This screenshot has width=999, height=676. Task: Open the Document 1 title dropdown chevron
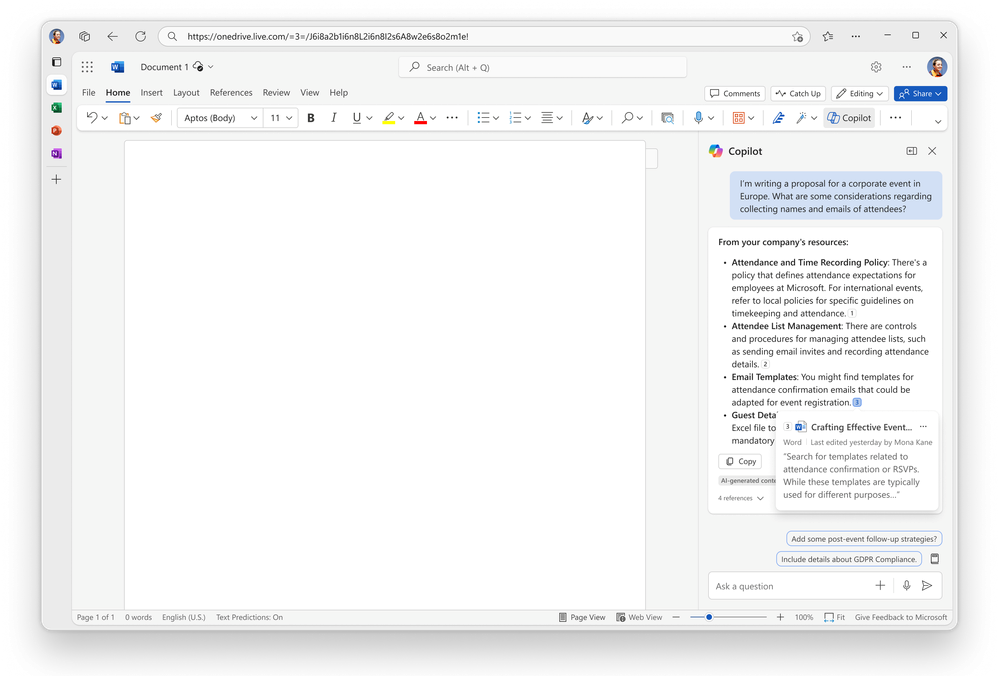[211, 67]
